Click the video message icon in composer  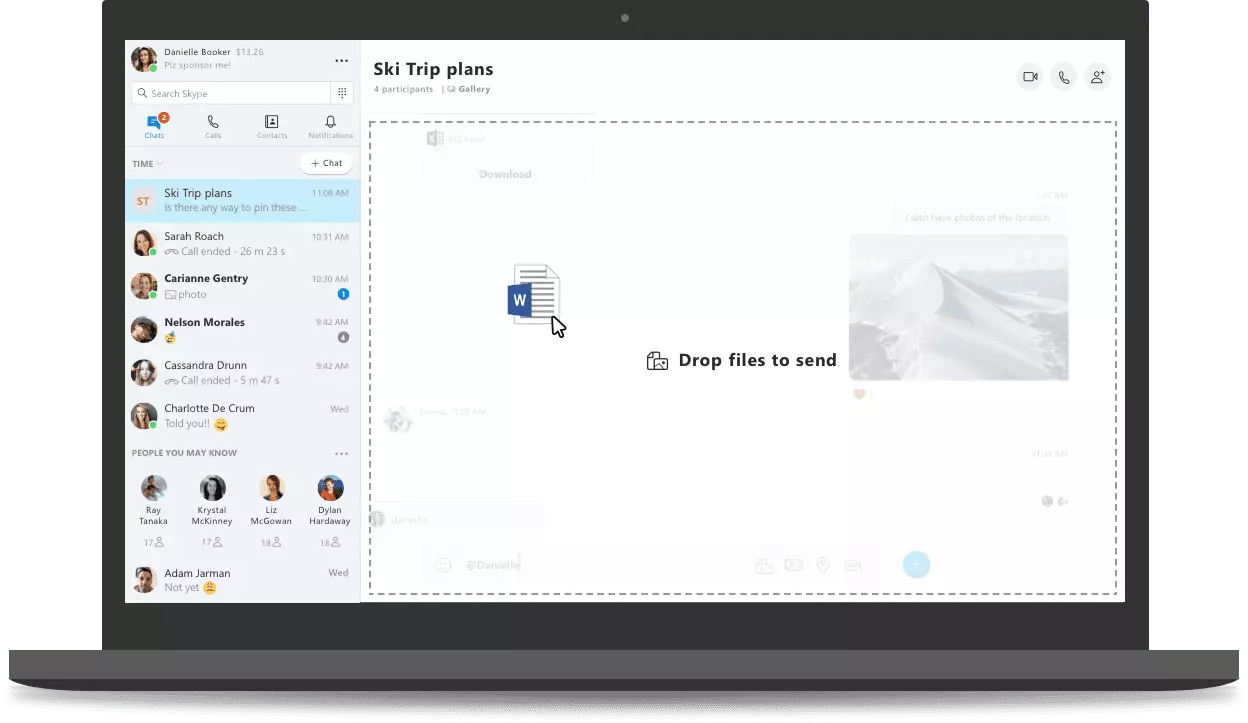pos(852,565)
